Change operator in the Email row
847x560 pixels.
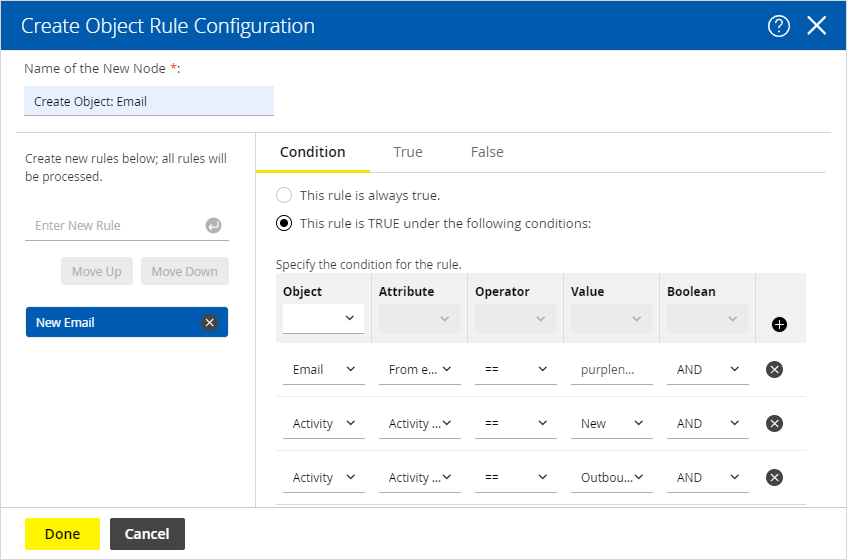[x=516, y=370]
